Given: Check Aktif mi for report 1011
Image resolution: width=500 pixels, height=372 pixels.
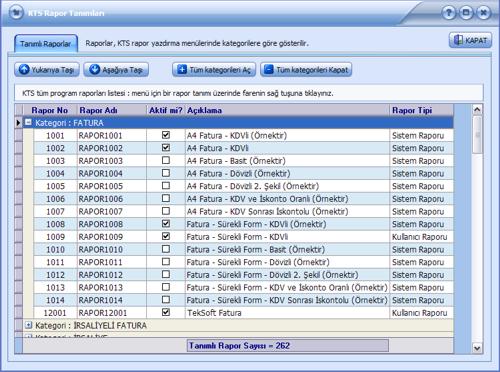Looking at the screenshot, I should tap(166, 262).
